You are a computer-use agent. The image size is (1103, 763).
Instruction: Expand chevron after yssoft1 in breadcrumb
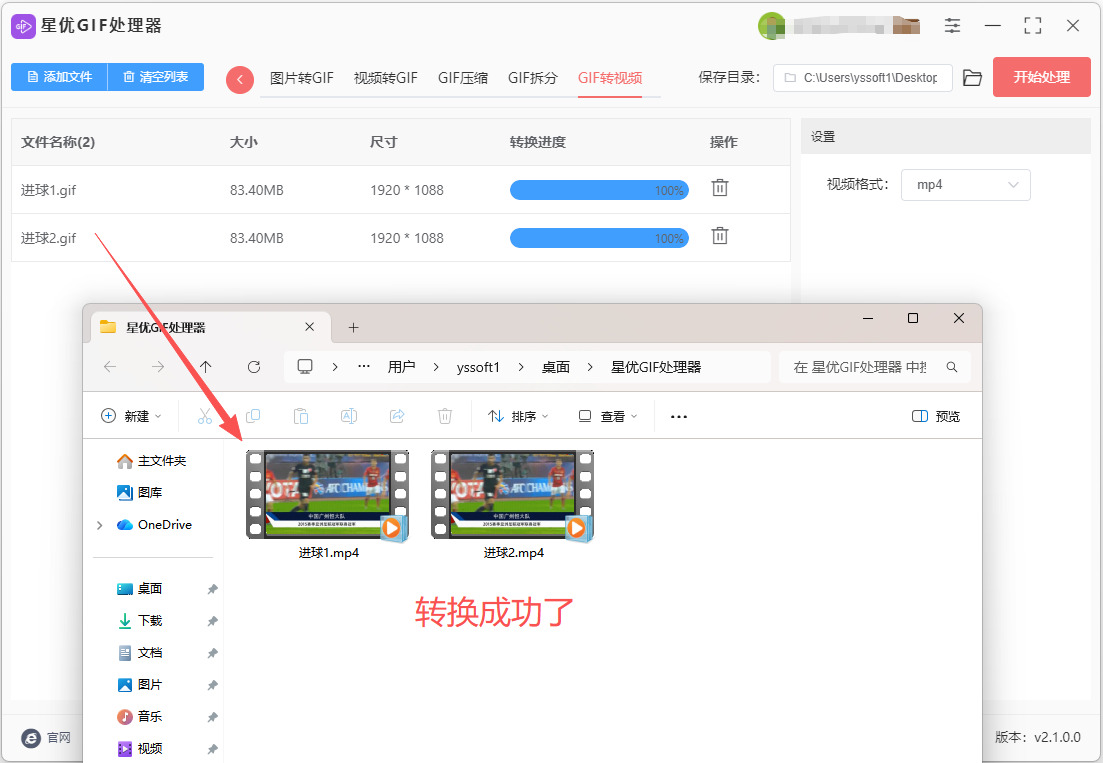coord(521,367)
